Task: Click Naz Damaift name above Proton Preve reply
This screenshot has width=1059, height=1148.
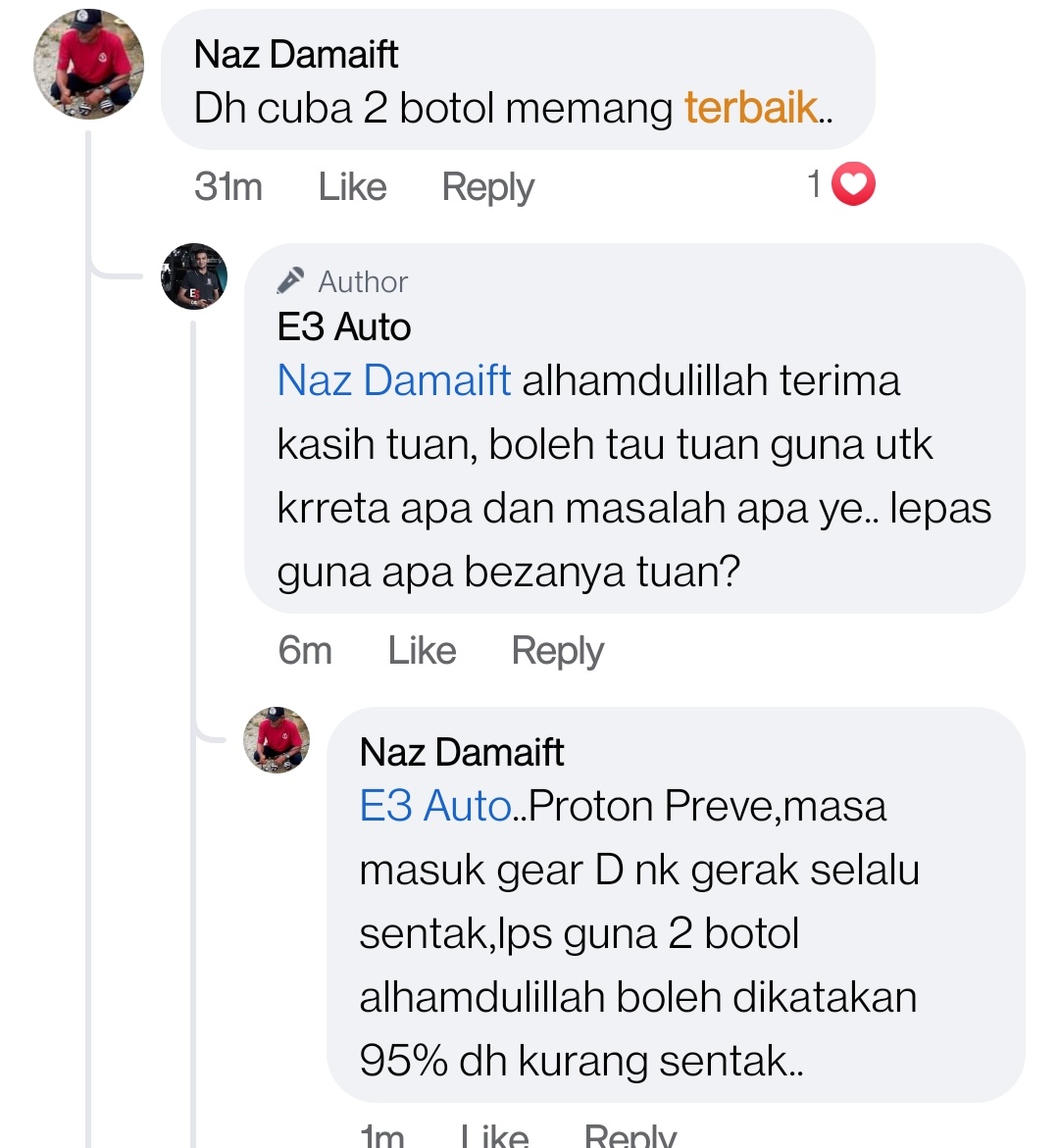Action: click(462, 752)
